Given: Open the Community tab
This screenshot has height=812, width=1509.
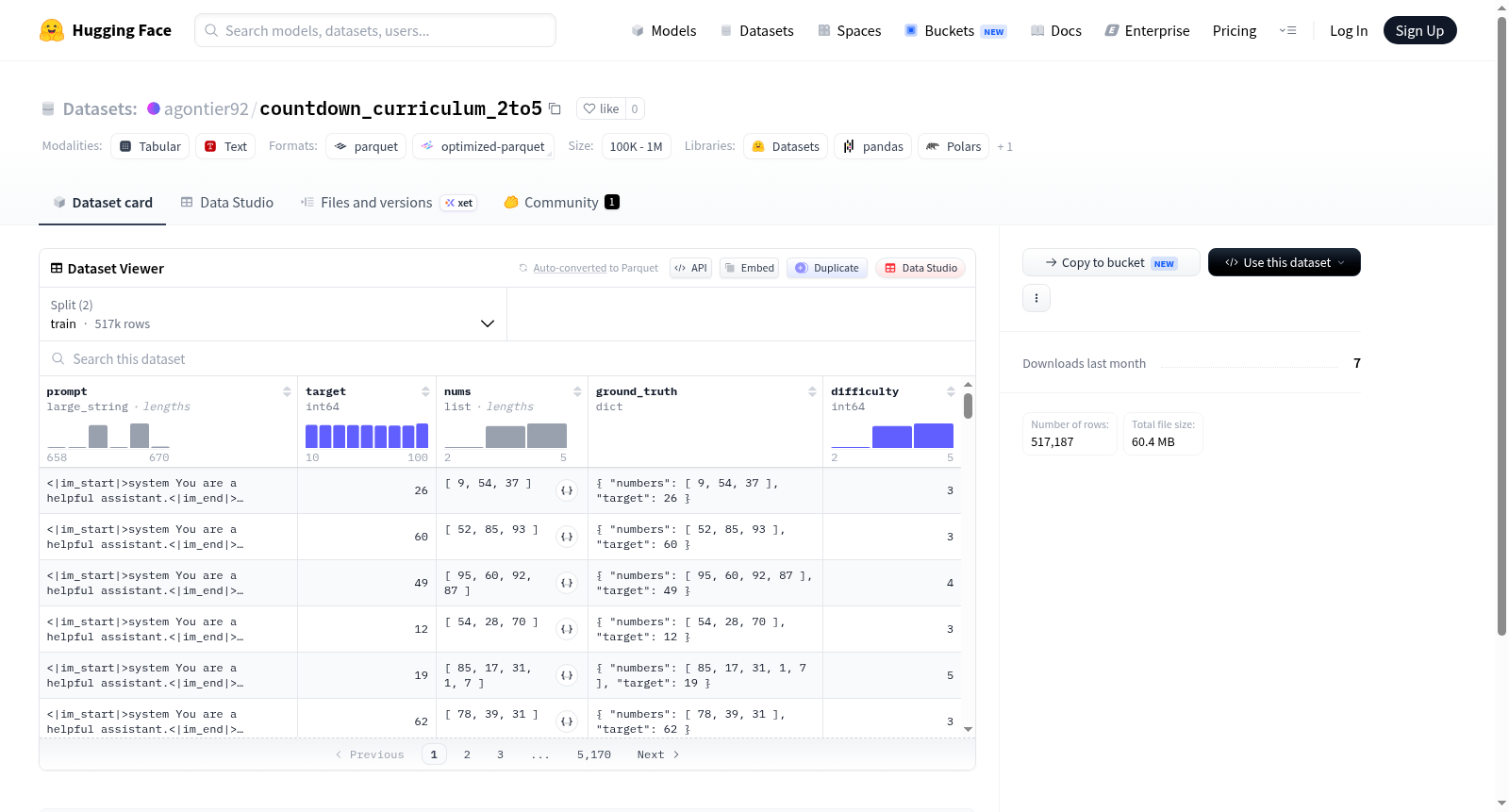Looking at the screenshot, I should tap(562, 203).
